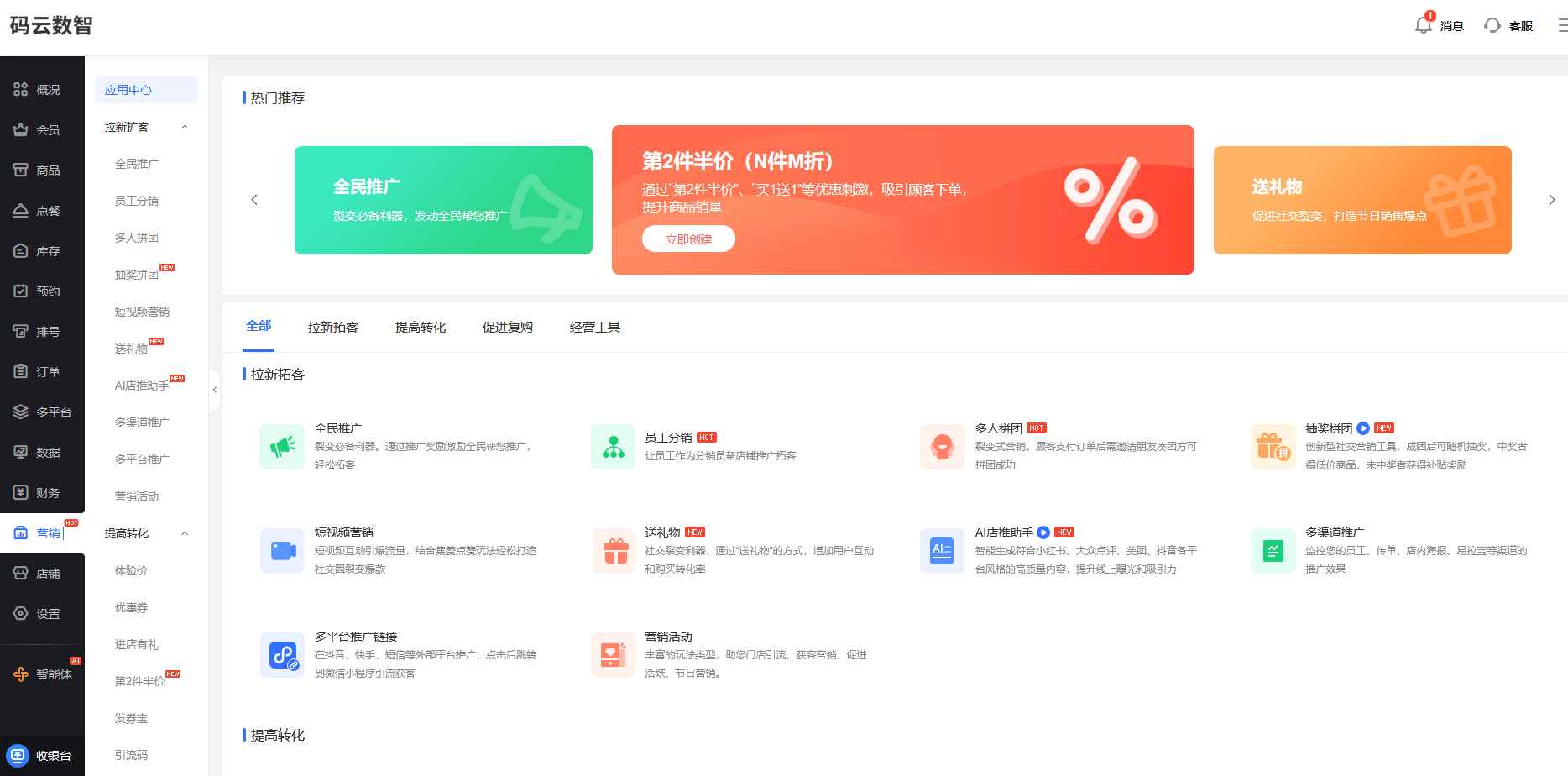Open the 员工分销 app icon
Image resolution: width=1568 pixels, height=776 pixels.
pos(613,446)
